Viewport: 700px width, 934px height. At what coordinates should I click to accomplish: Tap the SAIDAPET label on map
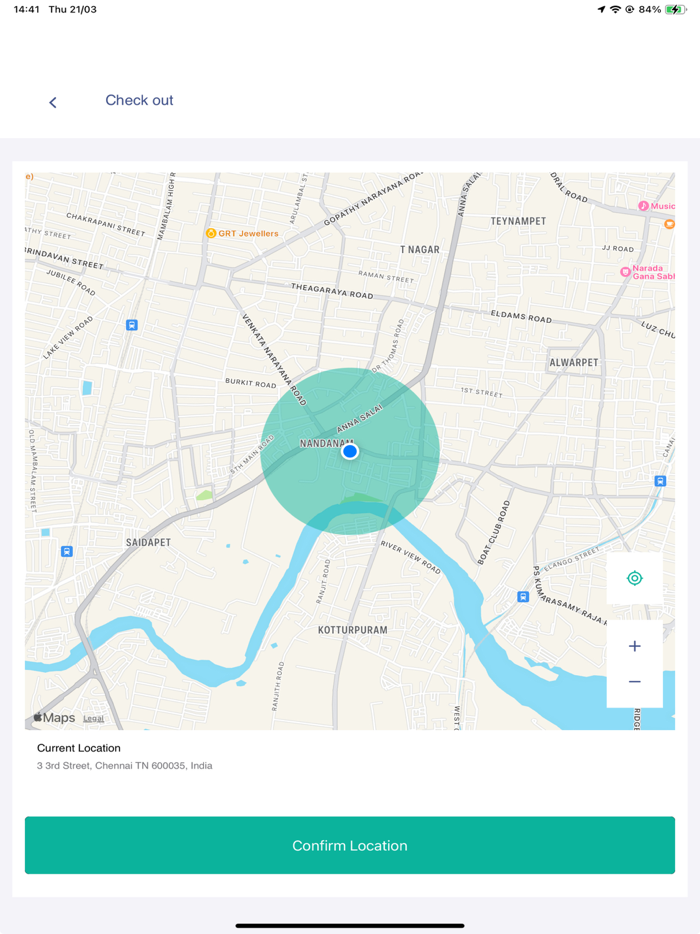tap(148, 543)
